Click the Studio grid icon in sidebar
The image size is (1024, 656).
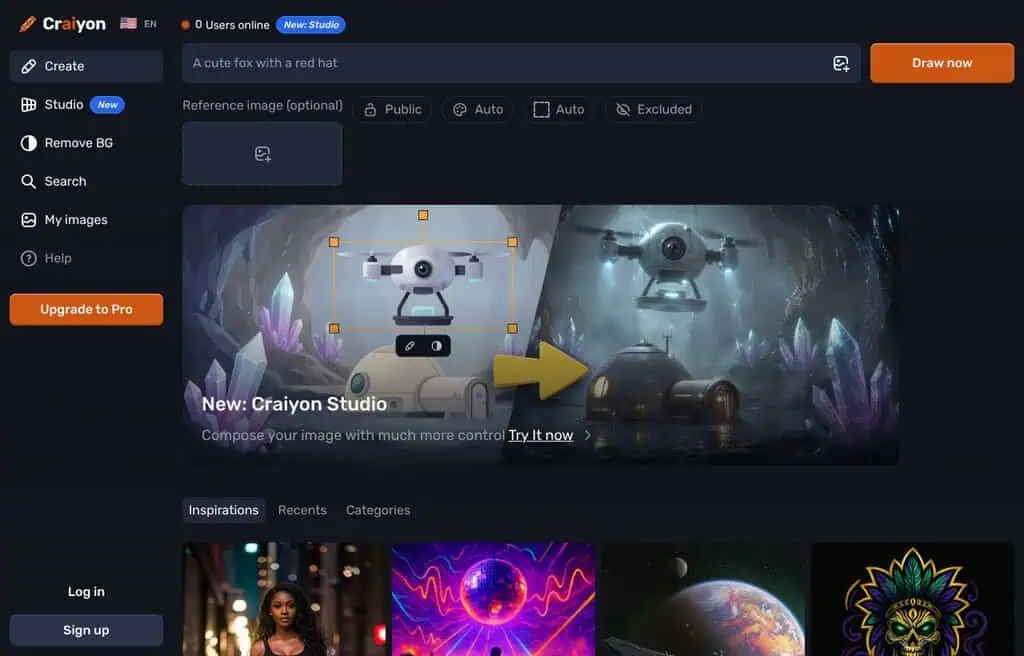tap(28, 105)
